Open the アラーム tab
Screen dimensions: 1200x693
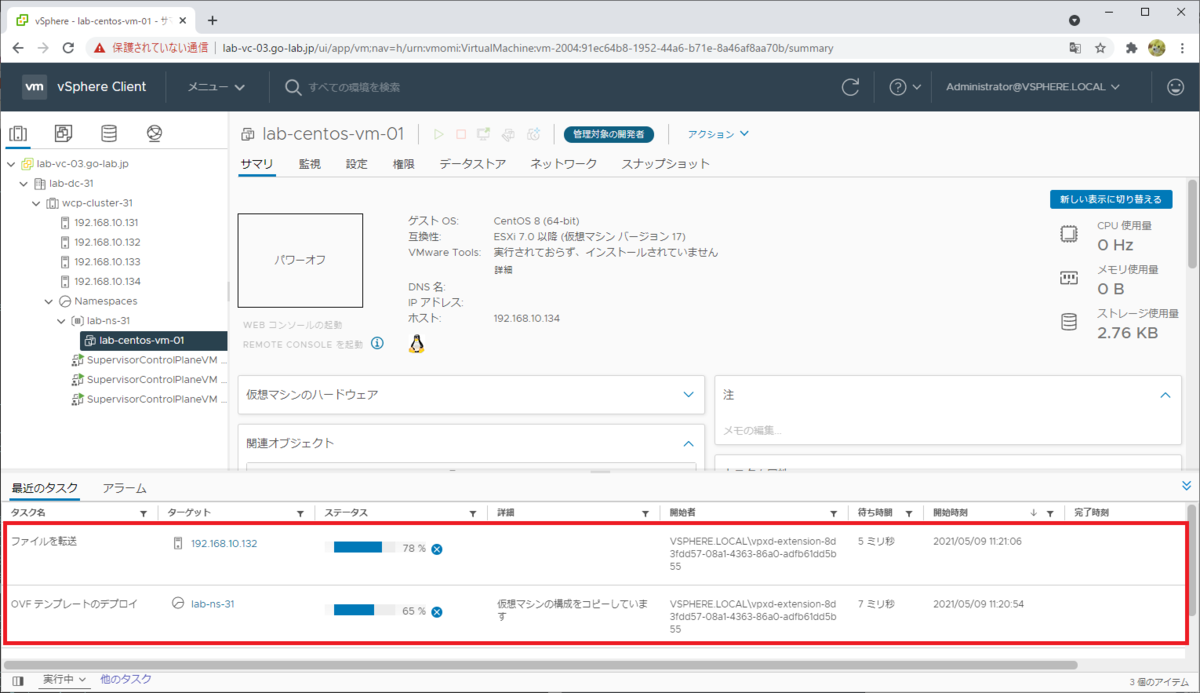click(125, 488)
